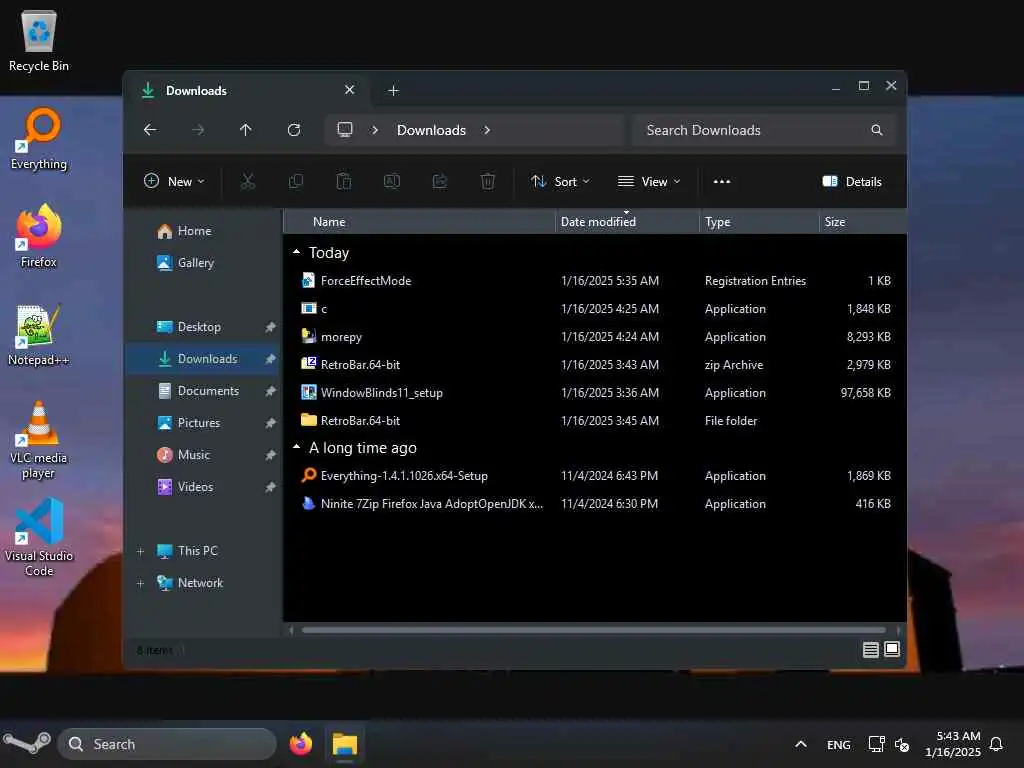Click the Search Downloads field
Viewport: 1024px width, 768px height.
click(763, 130)
